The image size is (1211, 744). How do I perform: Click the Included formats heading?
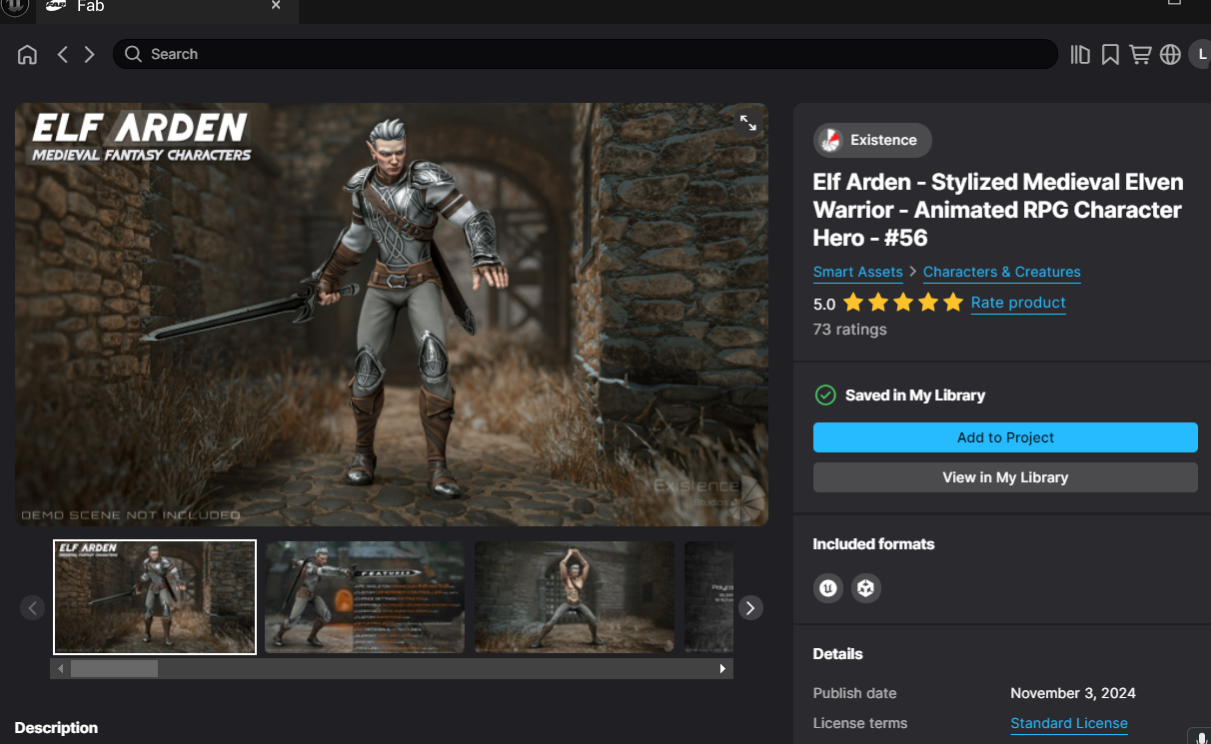(874, 544)
